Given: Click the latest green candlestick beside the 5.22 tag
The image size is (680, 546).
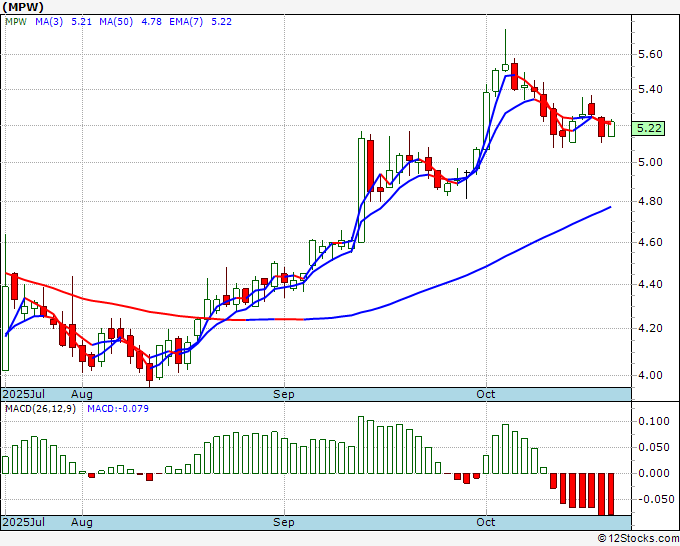Looking at the screenshot, I should coord(611,129).
